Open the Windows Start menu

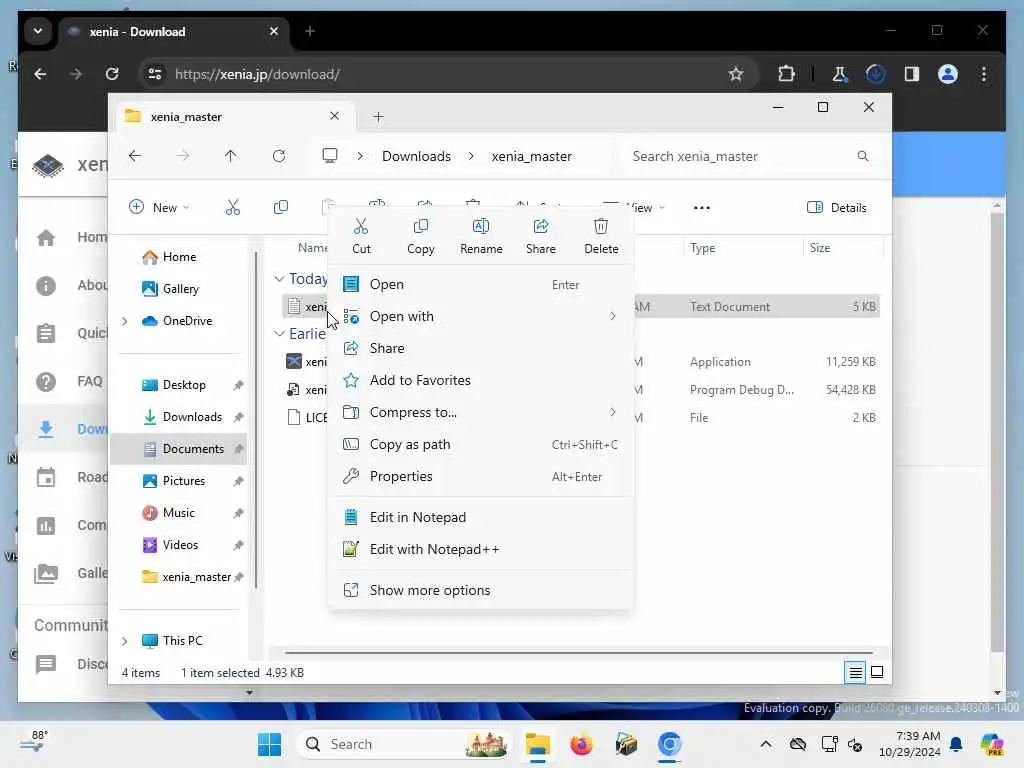(269, 744)
